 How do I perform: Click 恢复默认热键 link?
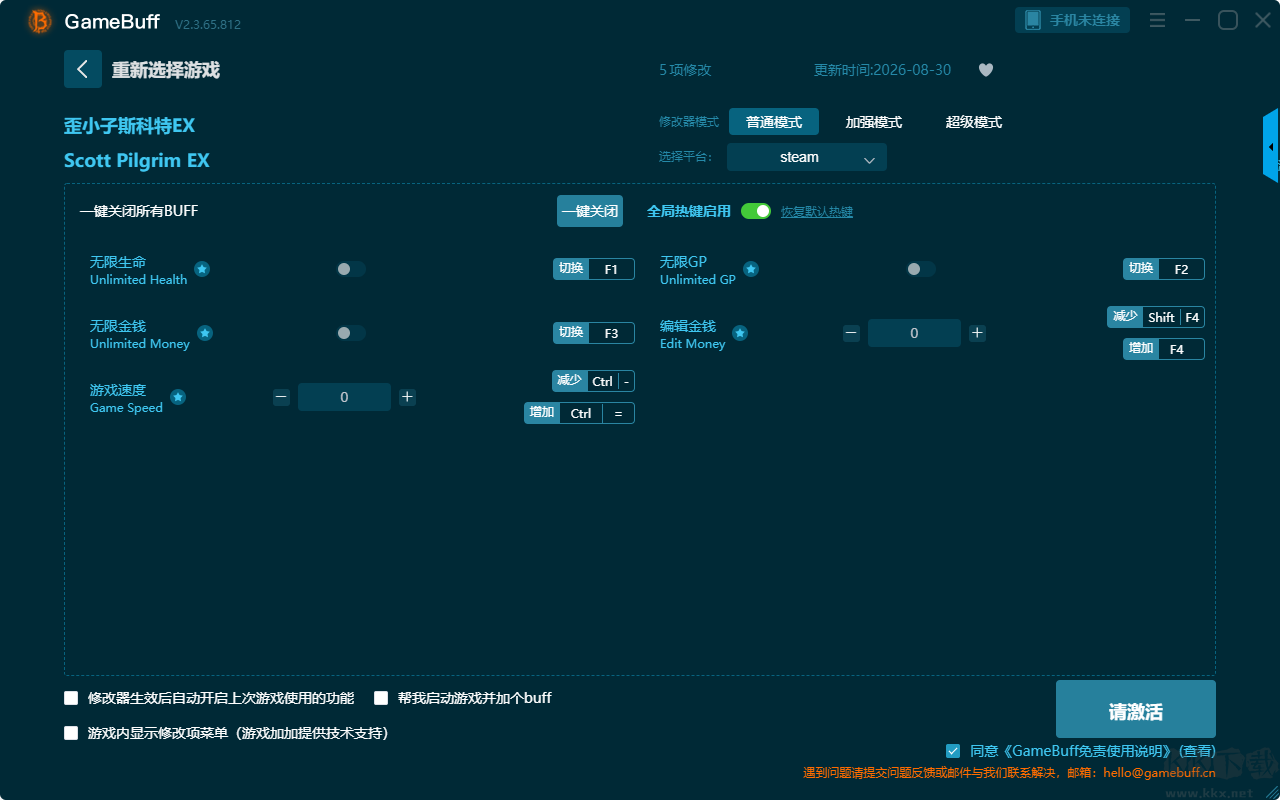tap(817, 212)
